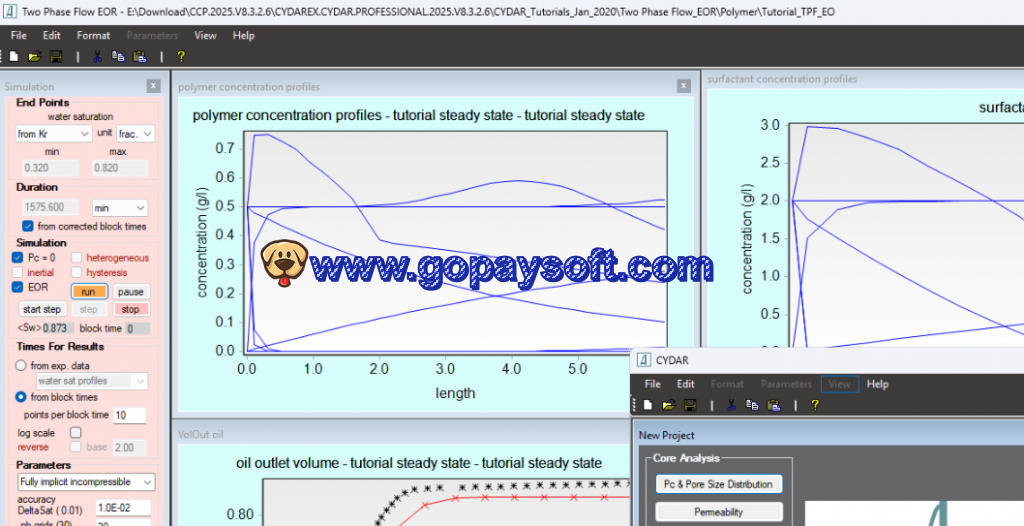Click New file icon in main toolbar

coord(14,57)
